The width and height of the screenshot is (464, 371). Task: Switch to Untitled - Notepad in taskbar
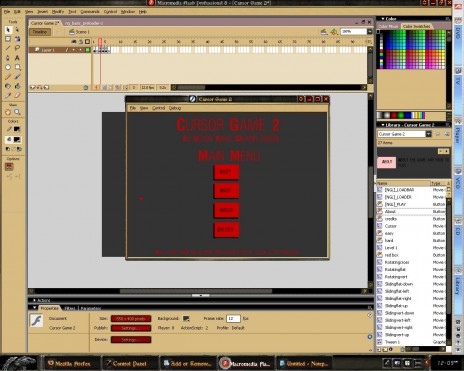[x=303, y=363]
